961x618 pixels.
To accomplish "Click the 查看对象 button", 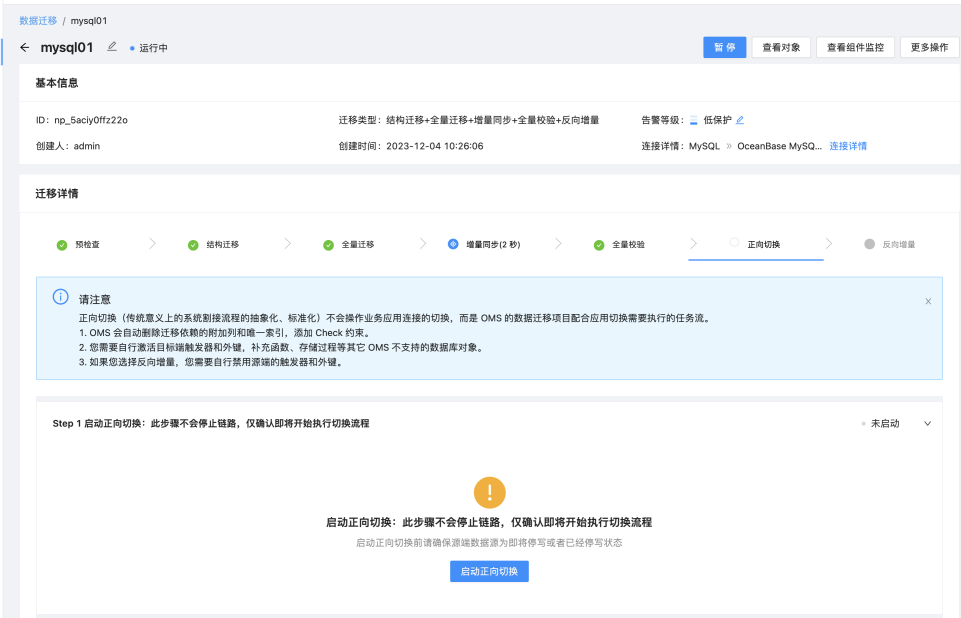I will tap(781, 47).
